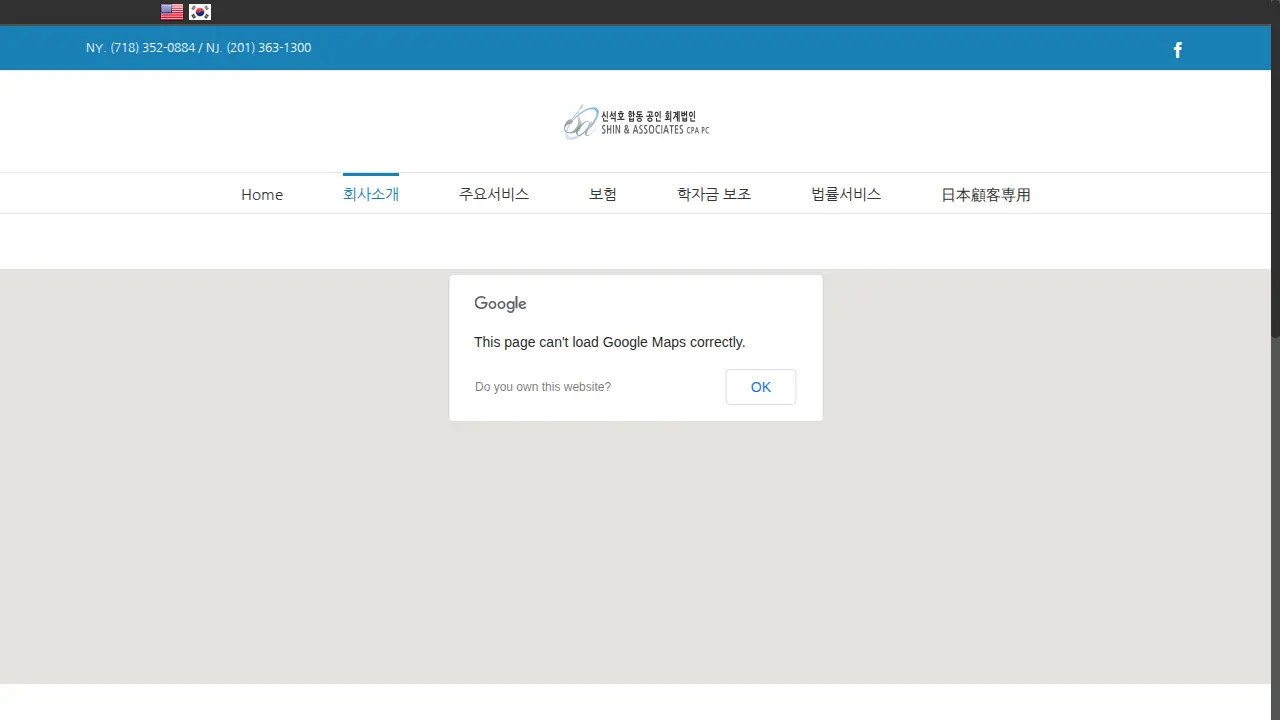Go to the Home menu item
Viewport: 1280px width, 720px height.
[262, 195]
